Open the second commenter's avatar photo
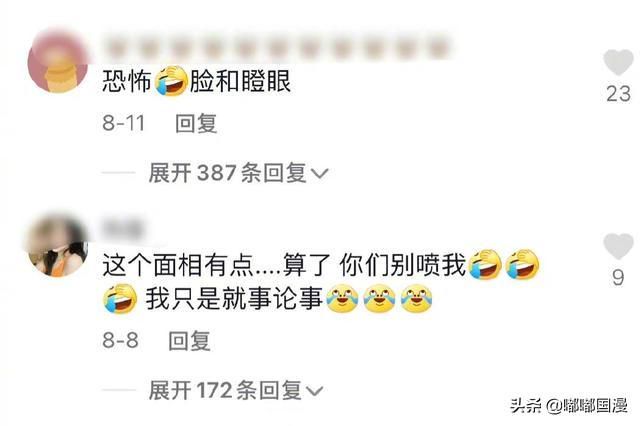The height and width of the screenshot is (426, 640). (x=58, y=246)
